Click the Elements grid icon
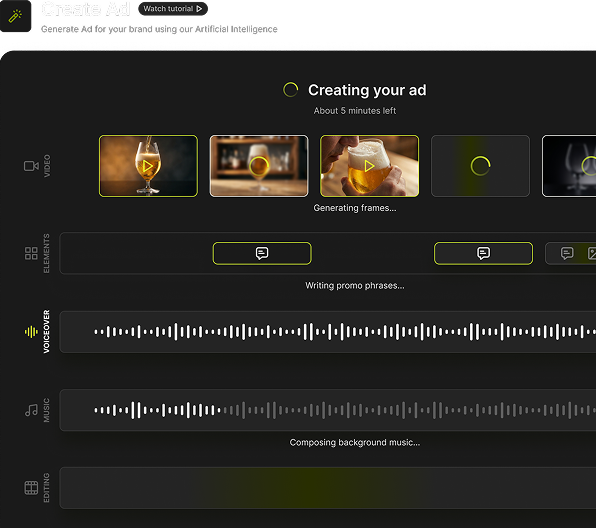 31,253
